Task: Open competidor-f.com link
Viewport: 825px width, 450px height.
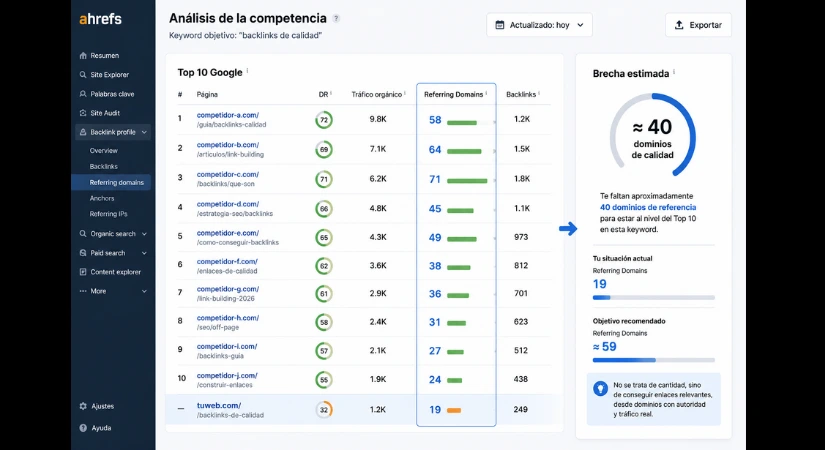Action: click(227, 261)
